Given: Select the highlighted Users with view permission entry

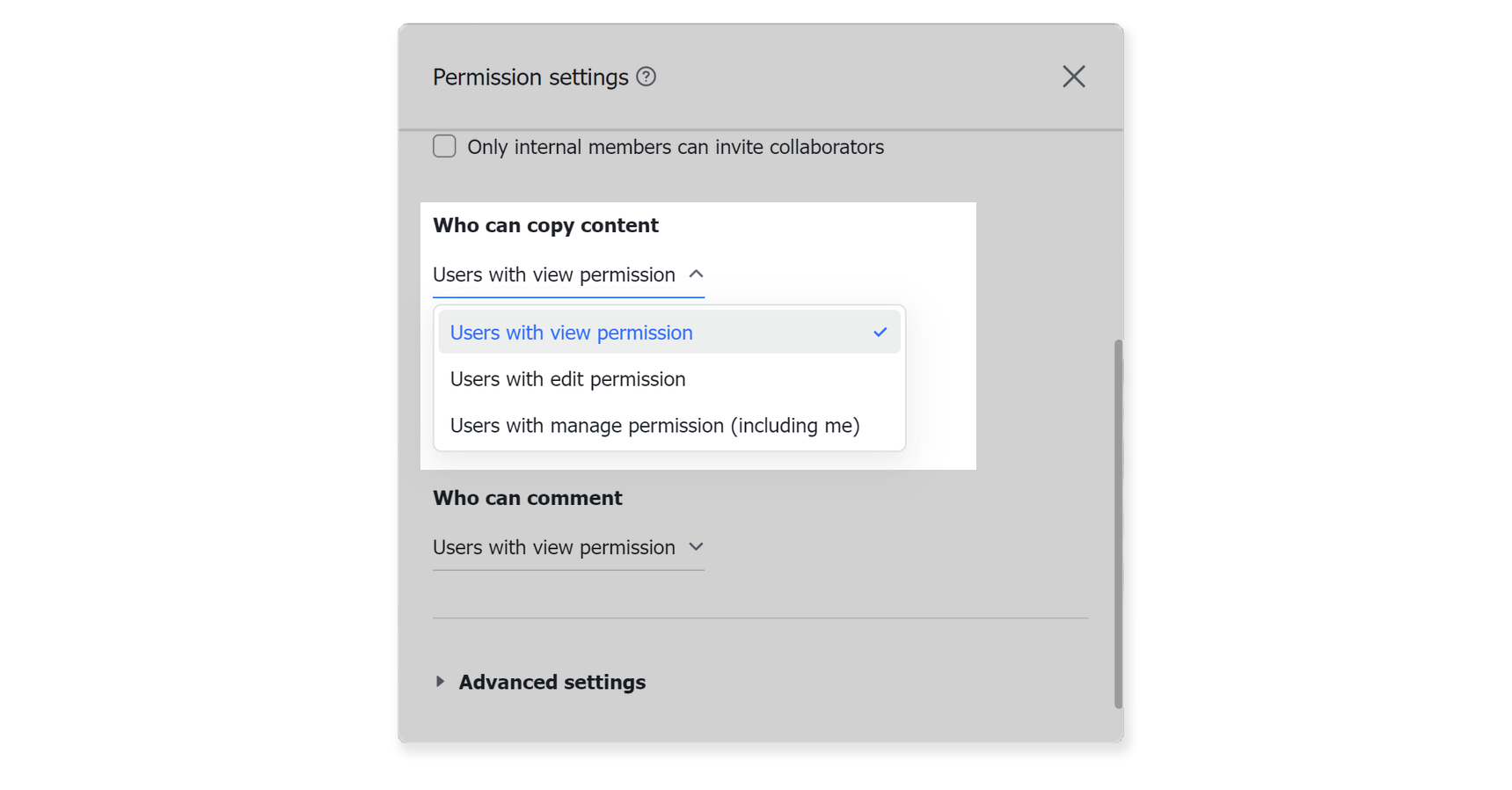Looking at the screenshot, I should tap(571, 333).
